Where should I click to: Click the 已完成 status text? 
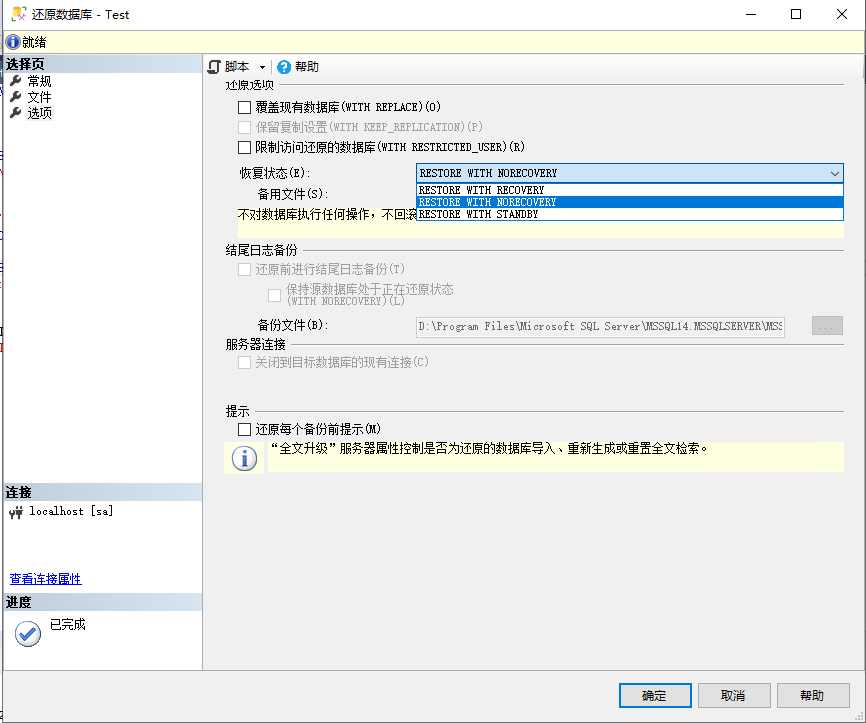tap(67, 625)
